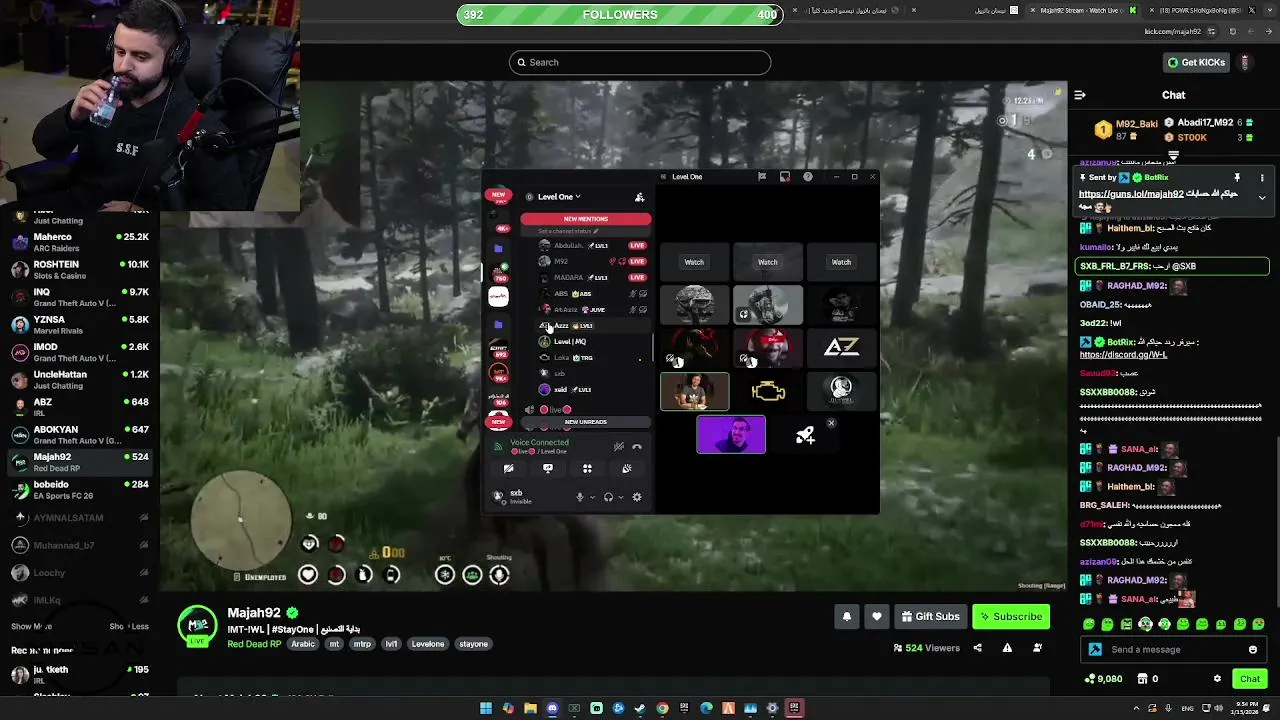
Task: Watch the first stream in Discord call
Action: 694,262
